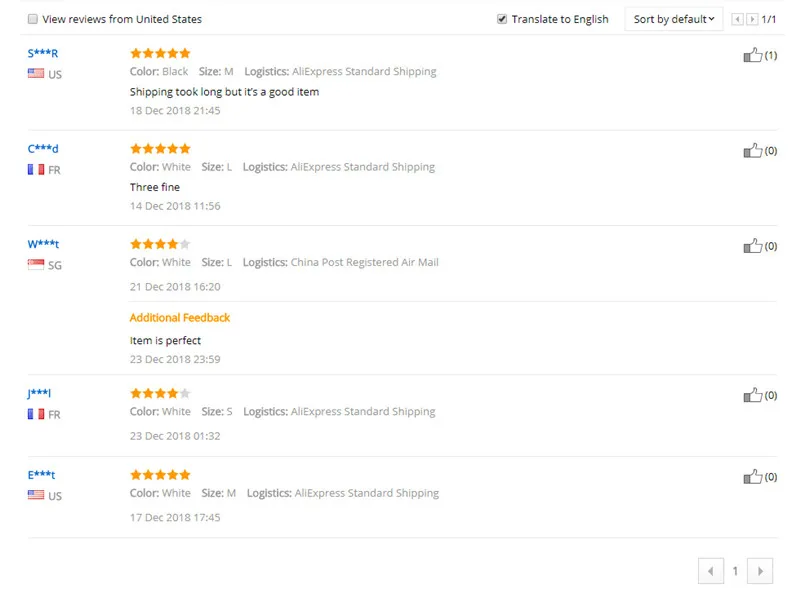Screen dimensions: 800x601
Task: Open reviewer S***R's profile link
Action: [43, 53]
